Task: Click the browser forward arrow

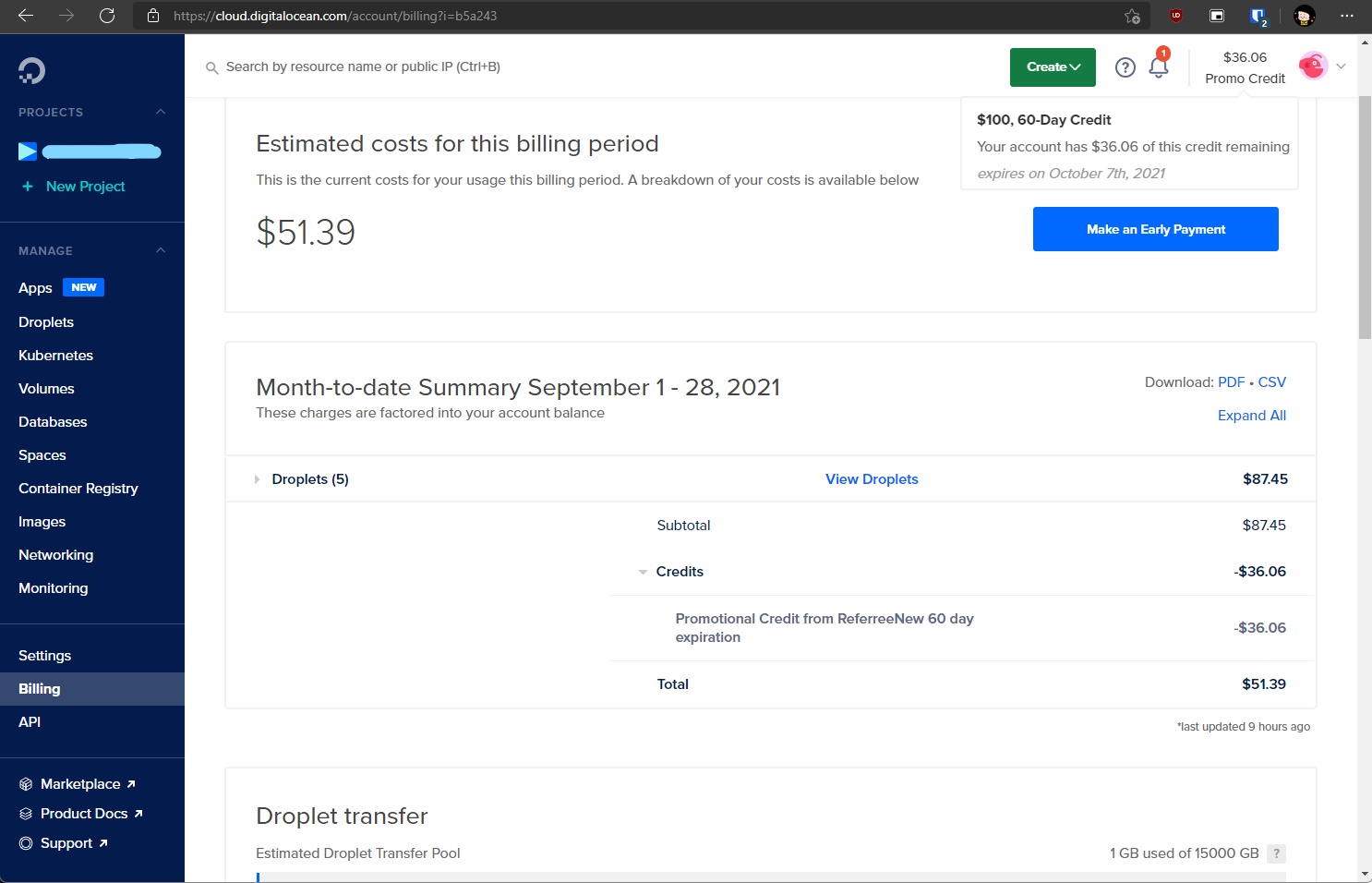Action: [66, 16]
